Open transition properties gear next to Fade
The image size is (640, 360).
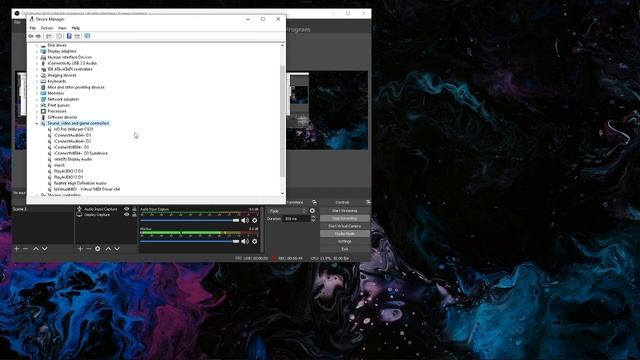pyautogui.click(x=312, y=211)
